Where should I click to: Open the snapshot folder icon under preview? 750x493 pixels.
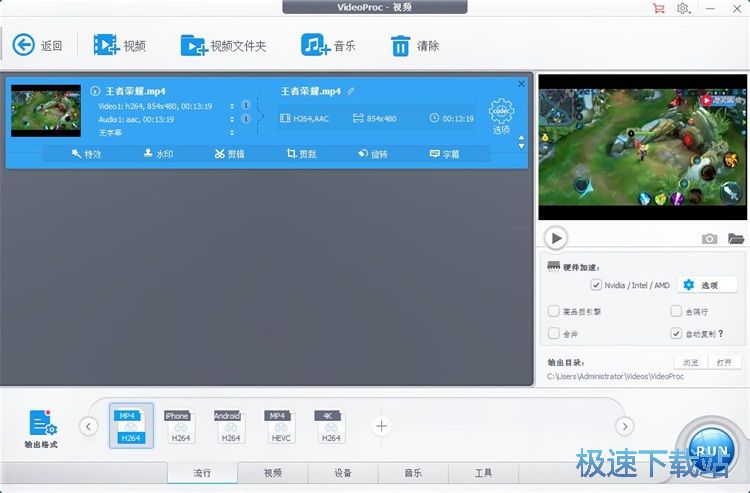pyautogui.click(x=736, y=238)
